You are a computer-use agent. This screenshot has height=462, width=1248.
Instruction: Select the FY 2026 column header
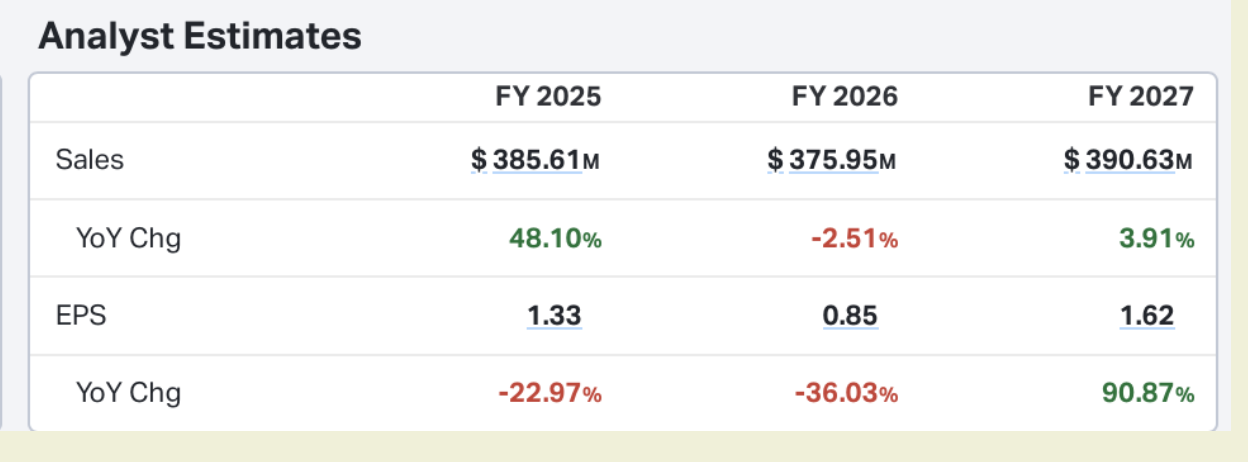(x=845, y=96)
